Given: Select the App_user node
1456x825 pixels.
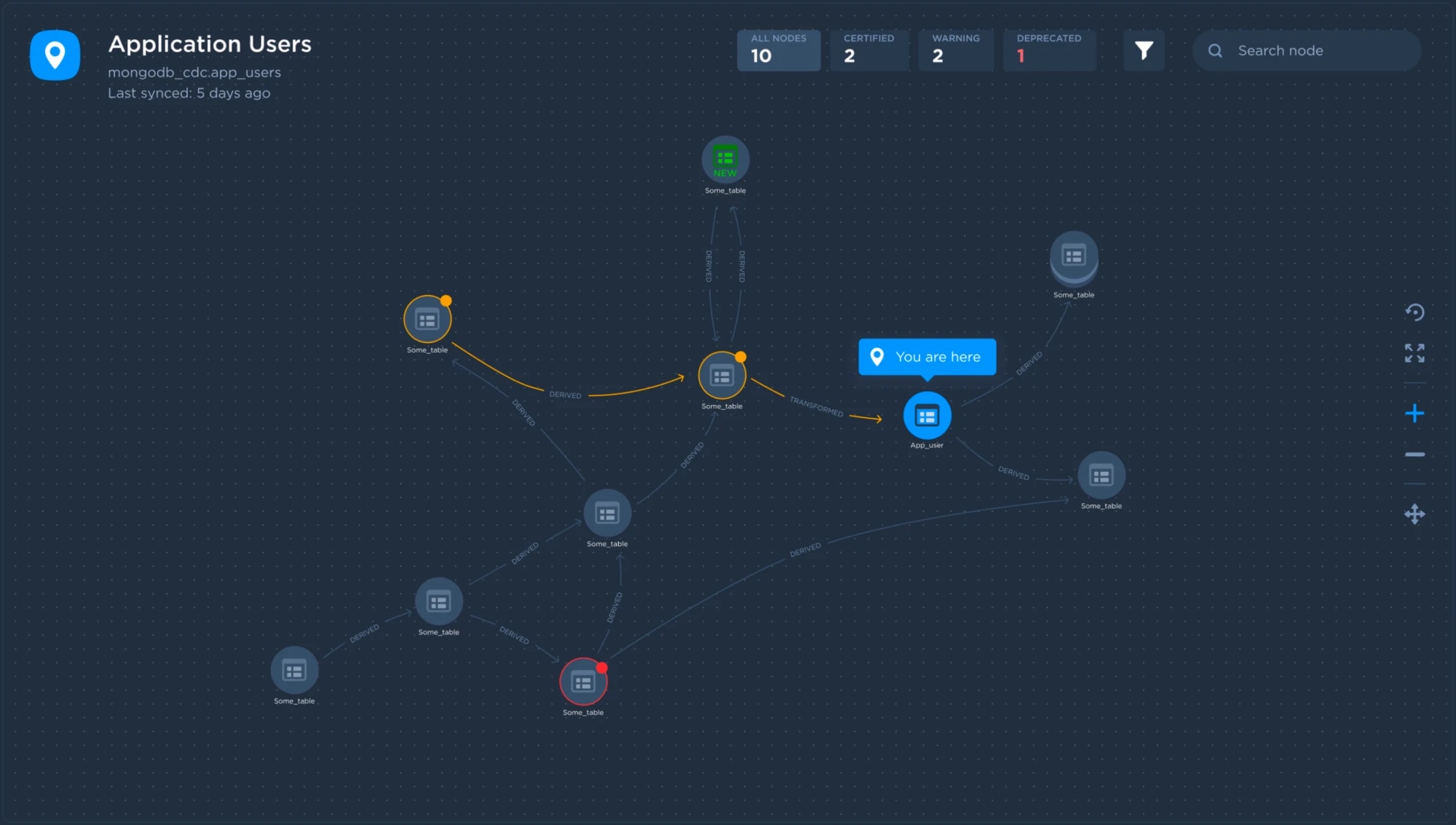Looking at the screenshot, I should pyautogui.click(x=927, y=416).
